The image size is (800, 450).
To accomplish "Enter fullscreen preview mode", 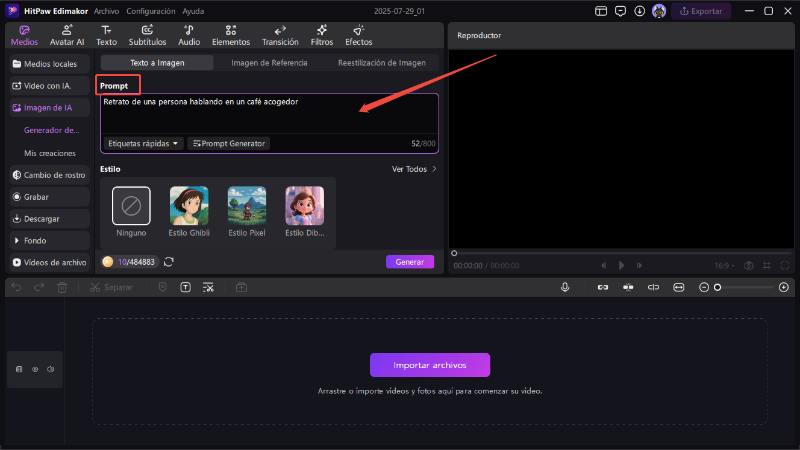I will (785, 265).
